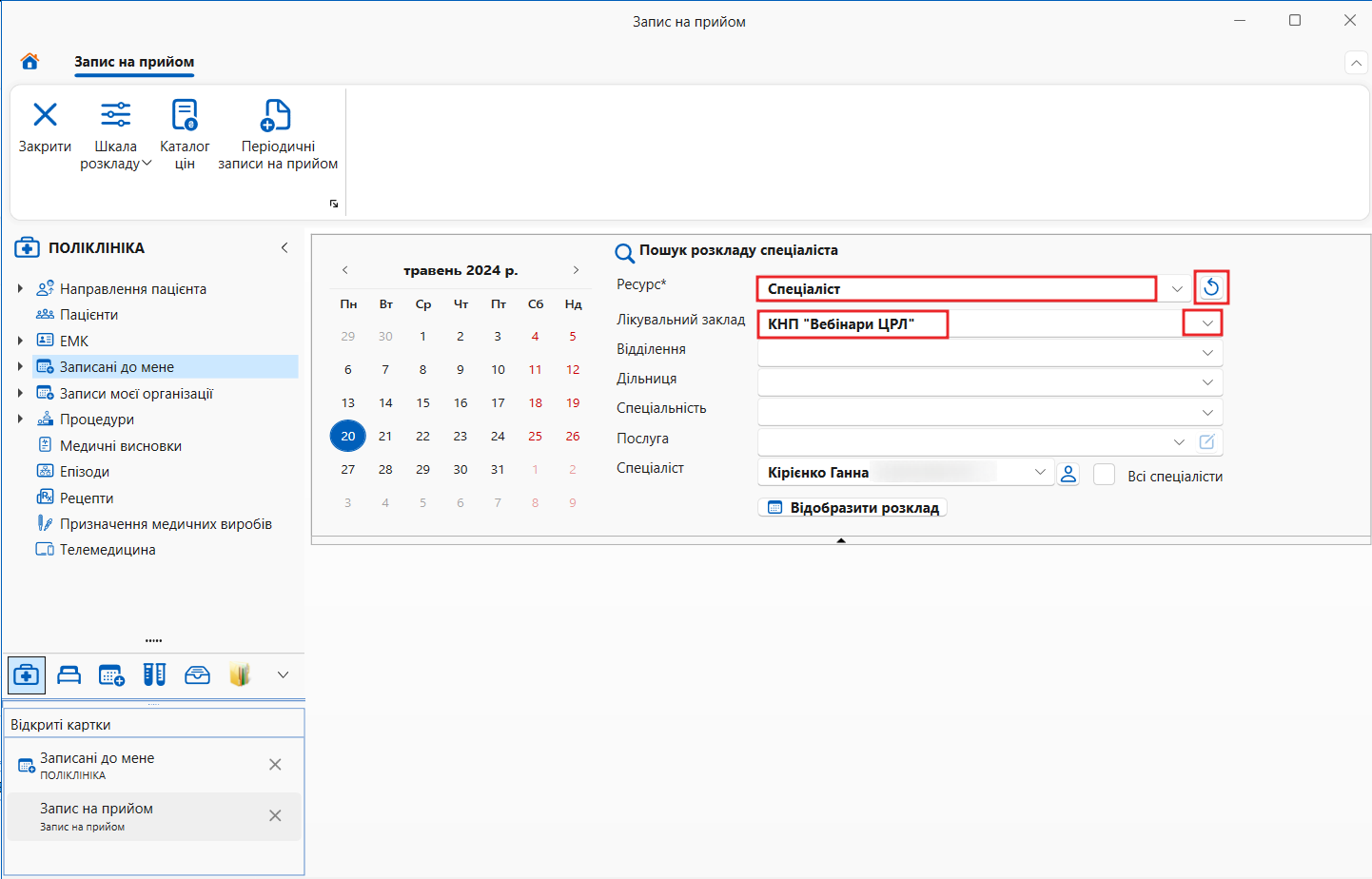Open the Послуга dropdown arrow
This screenshot has width=1372, height=879.
click(1179, 442)
